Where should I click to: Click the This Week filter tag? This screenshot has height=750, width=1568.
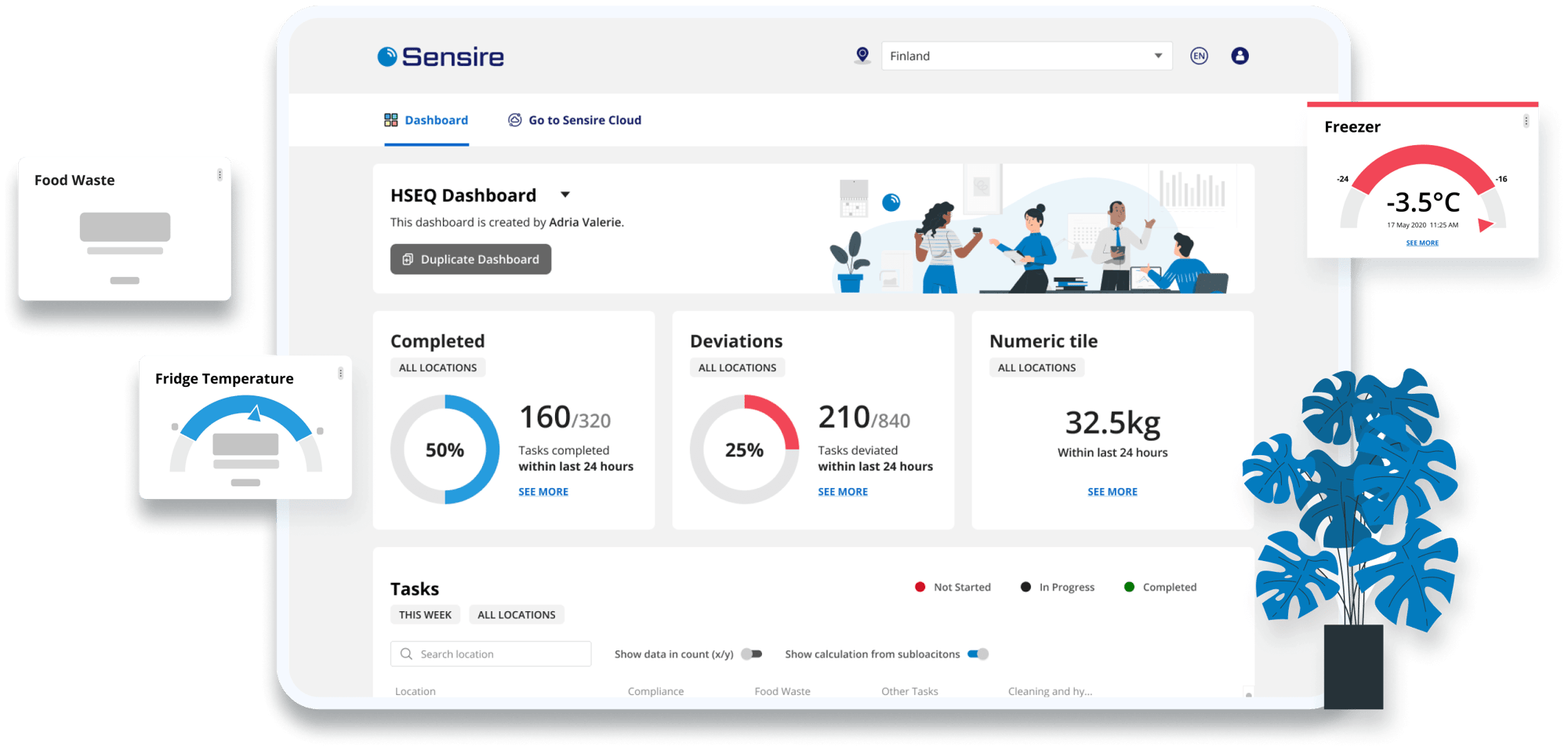coord(425,614)
